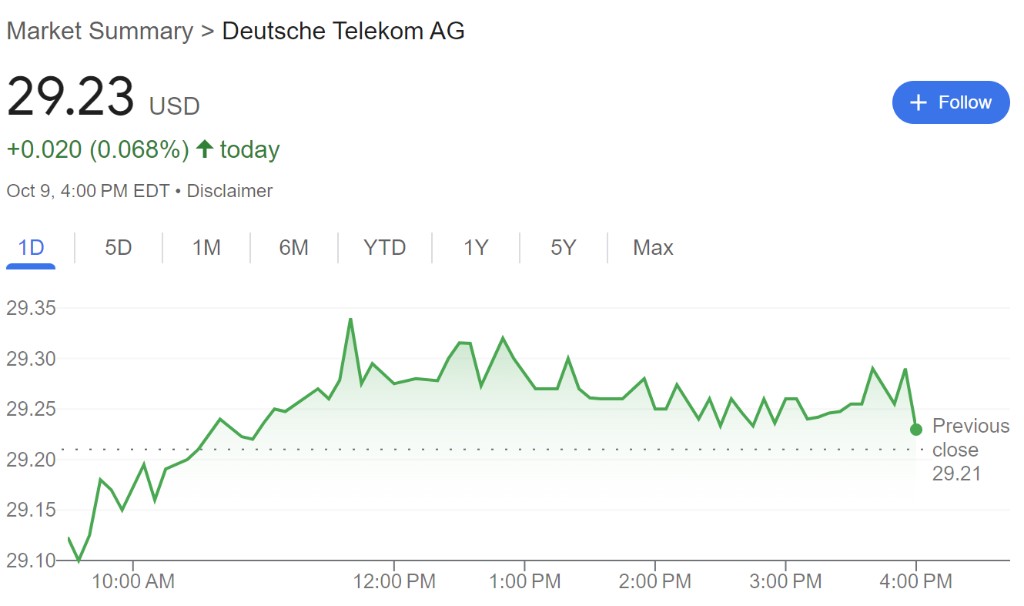Click the 29.23 USD price figure
1024x606 pixels.
[x=71, y=98]
